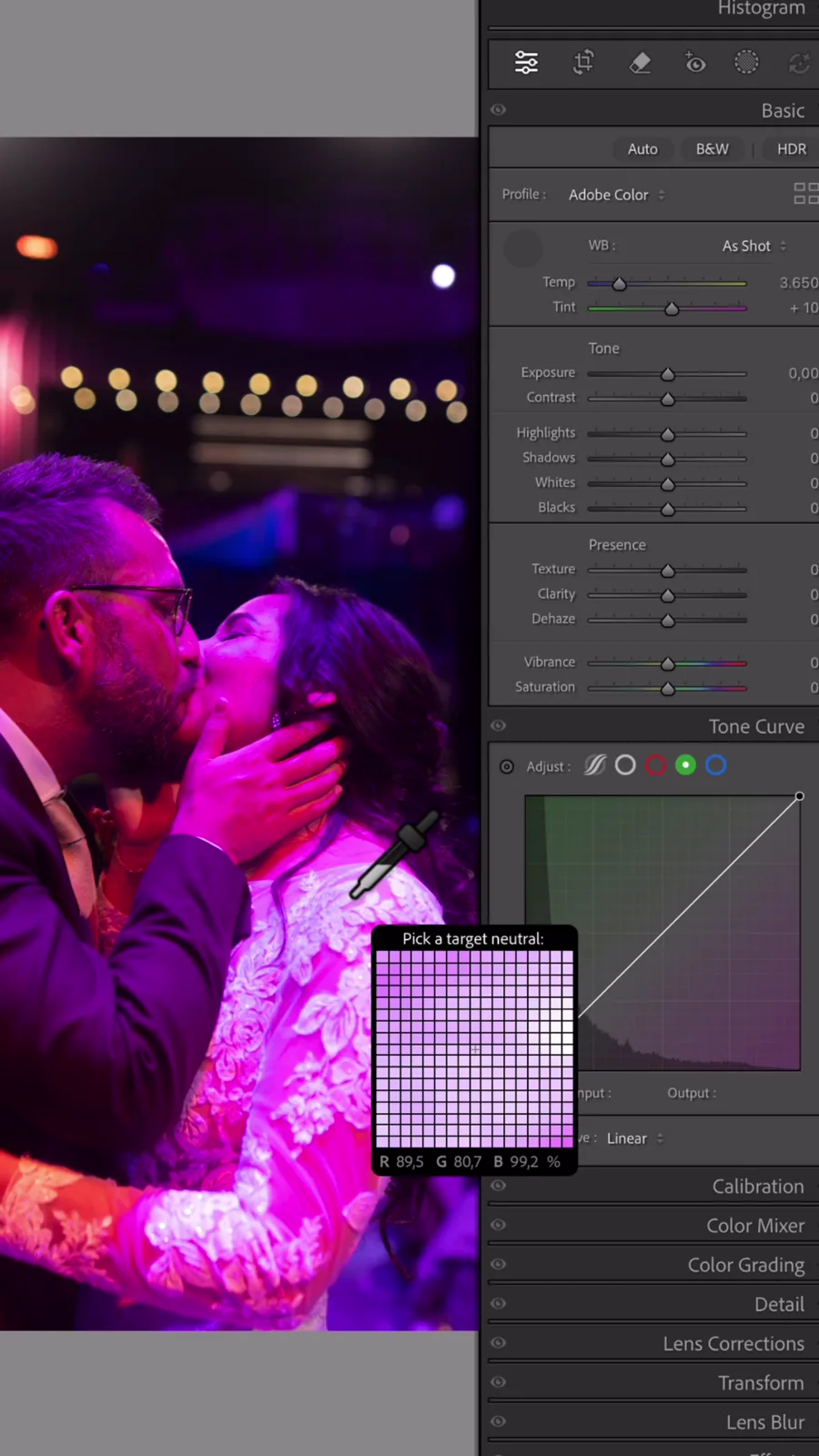Expand the Histogram panel

762,8
